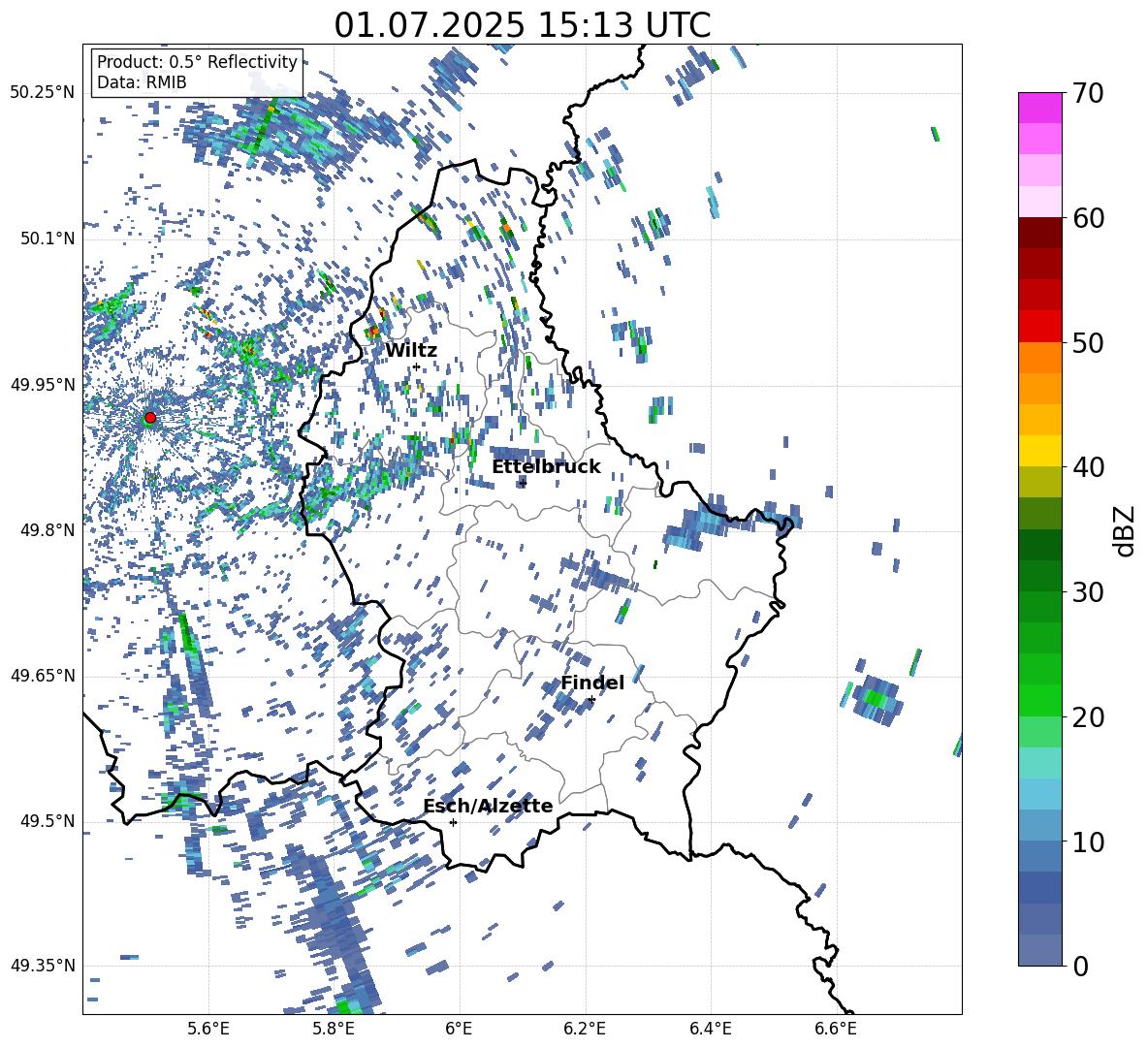Click the plus marker below Wiltz label
1148x1048 pixels.
pos(417,367)
